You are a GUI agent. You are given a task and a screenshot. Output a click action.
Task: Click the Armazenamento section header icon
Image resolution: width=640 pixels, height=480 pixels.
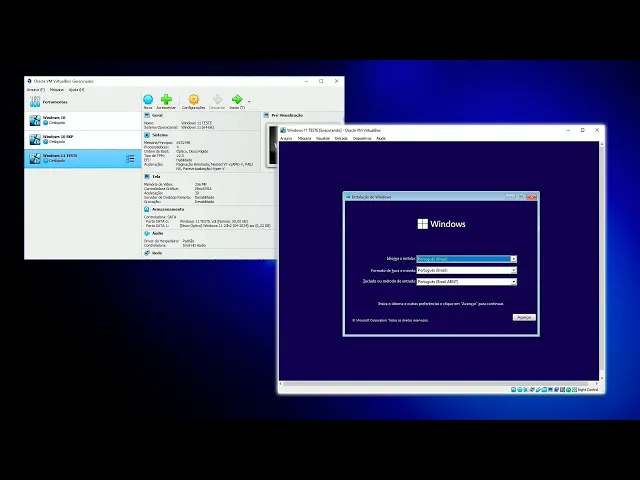pyautogui.click(x=147, y=209)
